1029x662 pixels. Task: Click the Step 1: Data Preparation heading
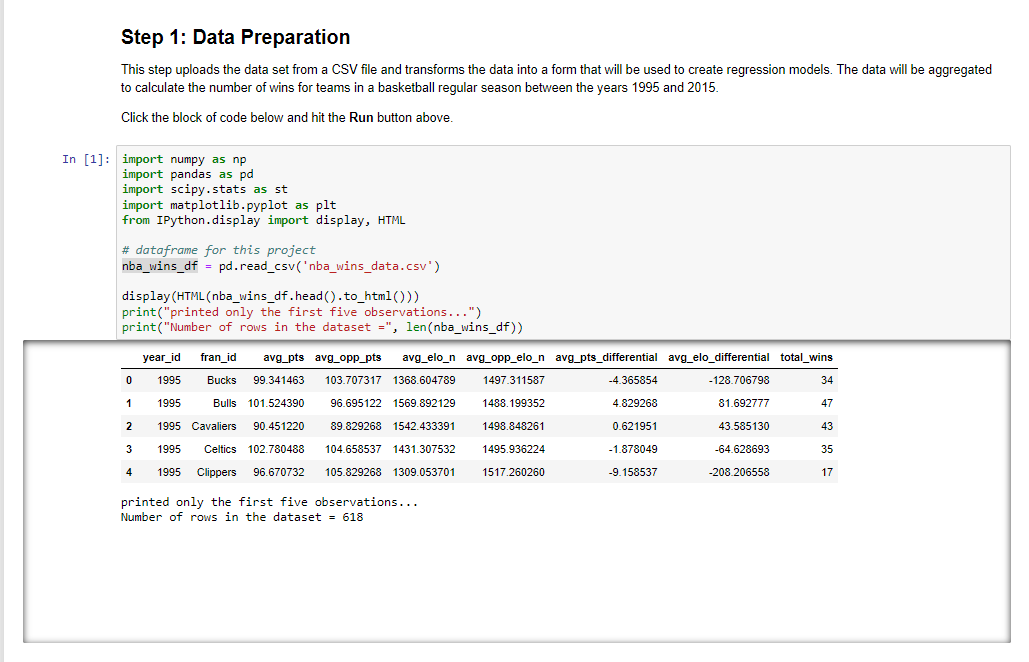coord(236,37)
